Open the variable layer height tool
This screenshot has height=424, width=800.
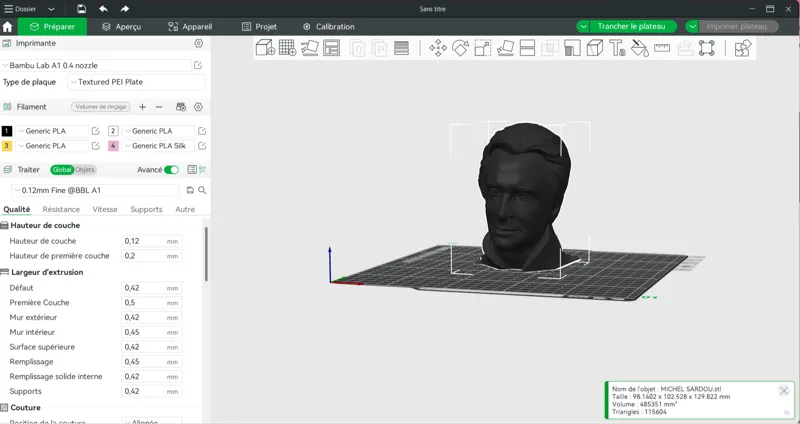tap(402, 48)
